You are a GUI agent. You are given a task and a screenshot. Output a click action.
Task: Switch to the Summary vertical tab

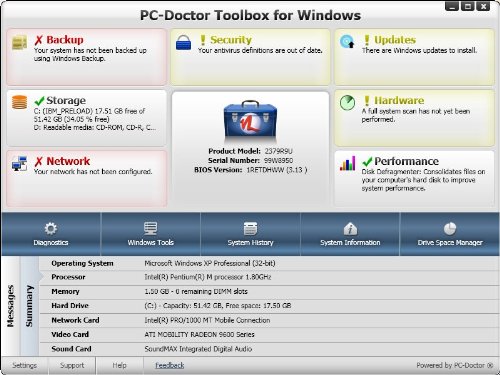pyautogui.click(x=29, y=306)
